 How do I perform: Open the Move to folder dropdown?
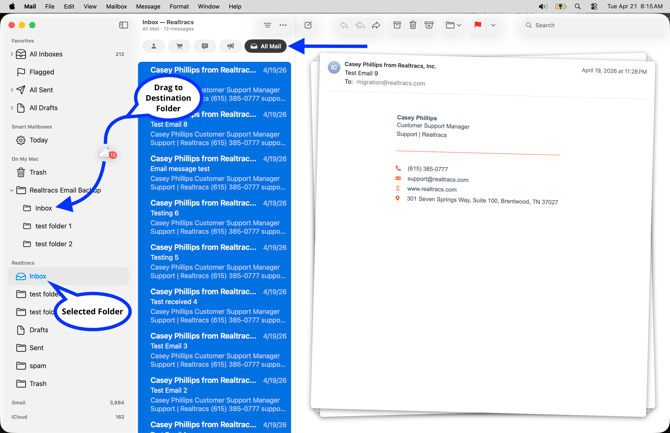(453, 25)
